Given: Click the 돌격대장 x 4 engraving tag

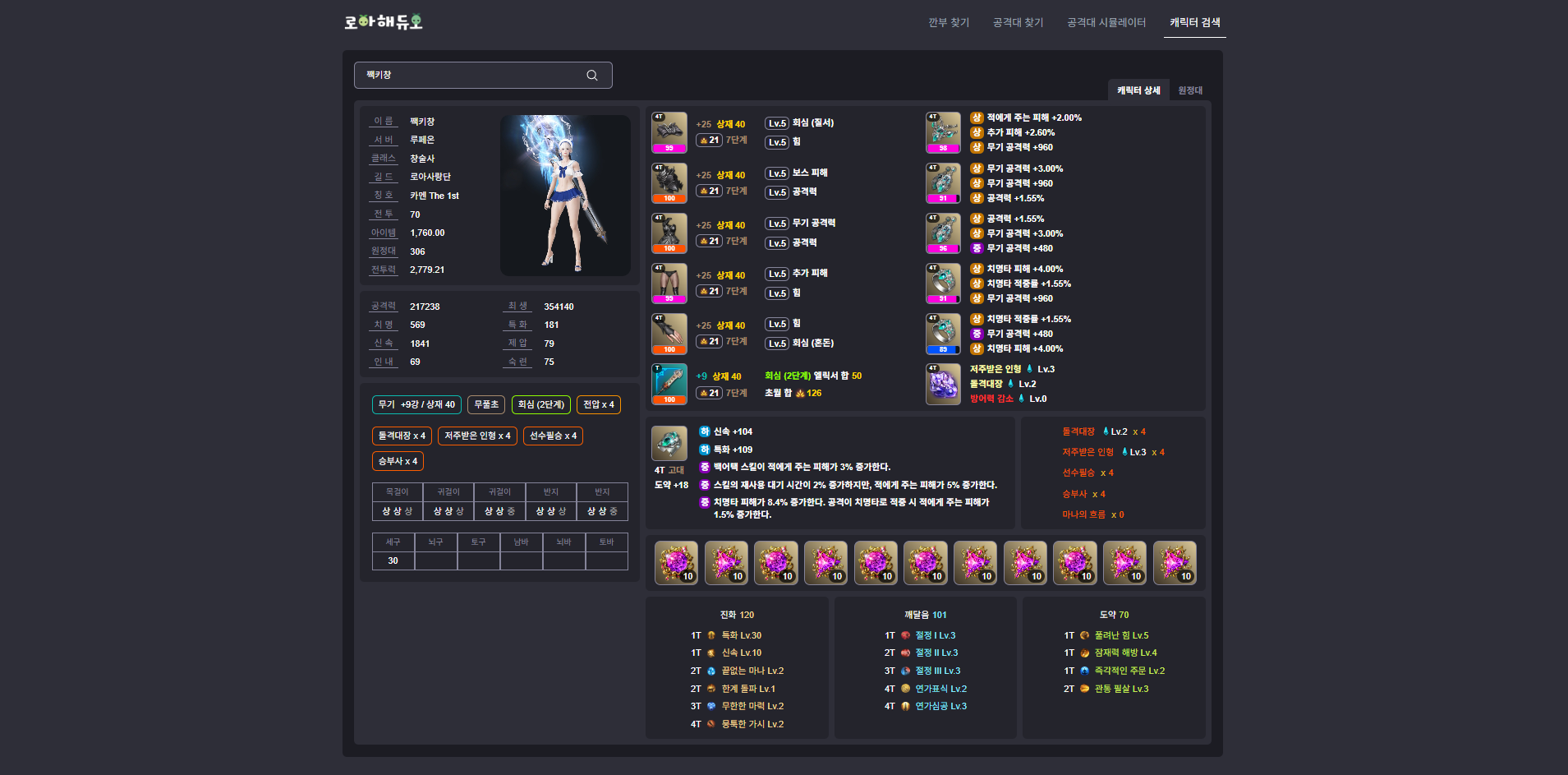Looking at the screenshot, I should pos(402,436).
